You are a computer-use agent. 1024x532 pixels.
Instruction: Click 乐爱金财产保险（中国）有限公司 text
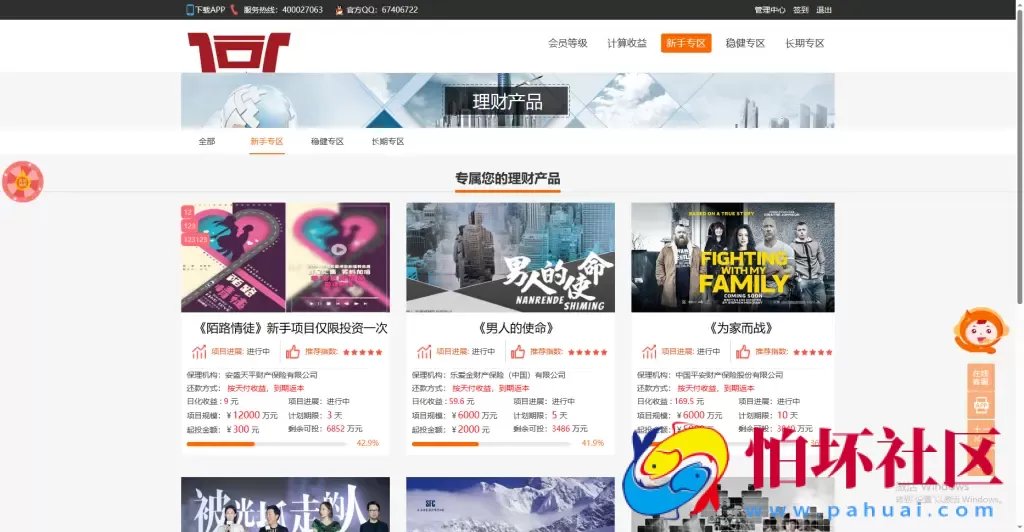[x=507, y=375]
